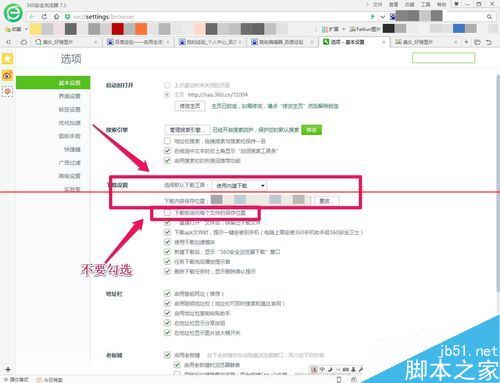500x383 pixels.
Task: Open the Weibo sidebar icon
Action: pyautogui.click(x=7, y=75)
